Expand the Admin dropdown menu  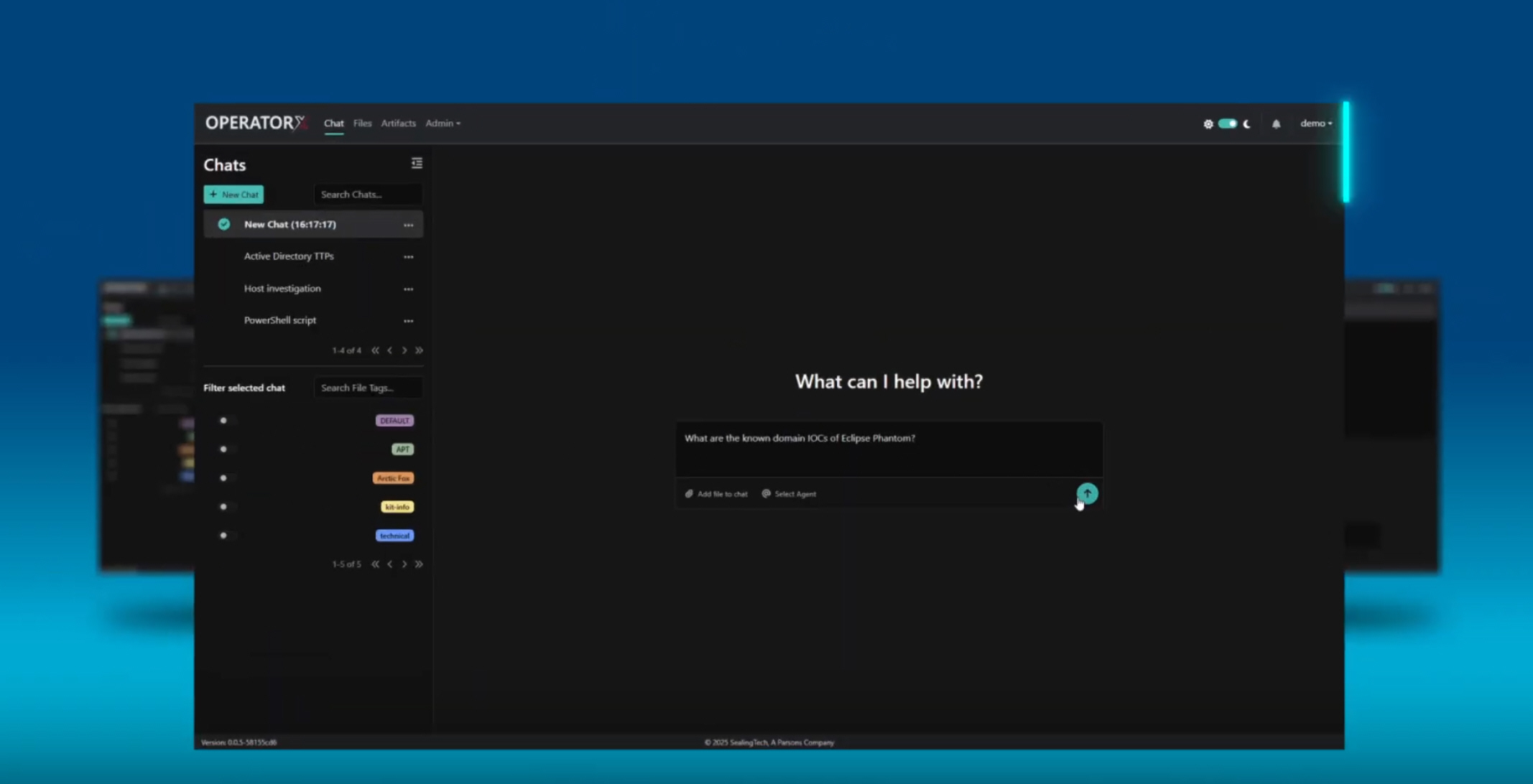coord(443,123)
